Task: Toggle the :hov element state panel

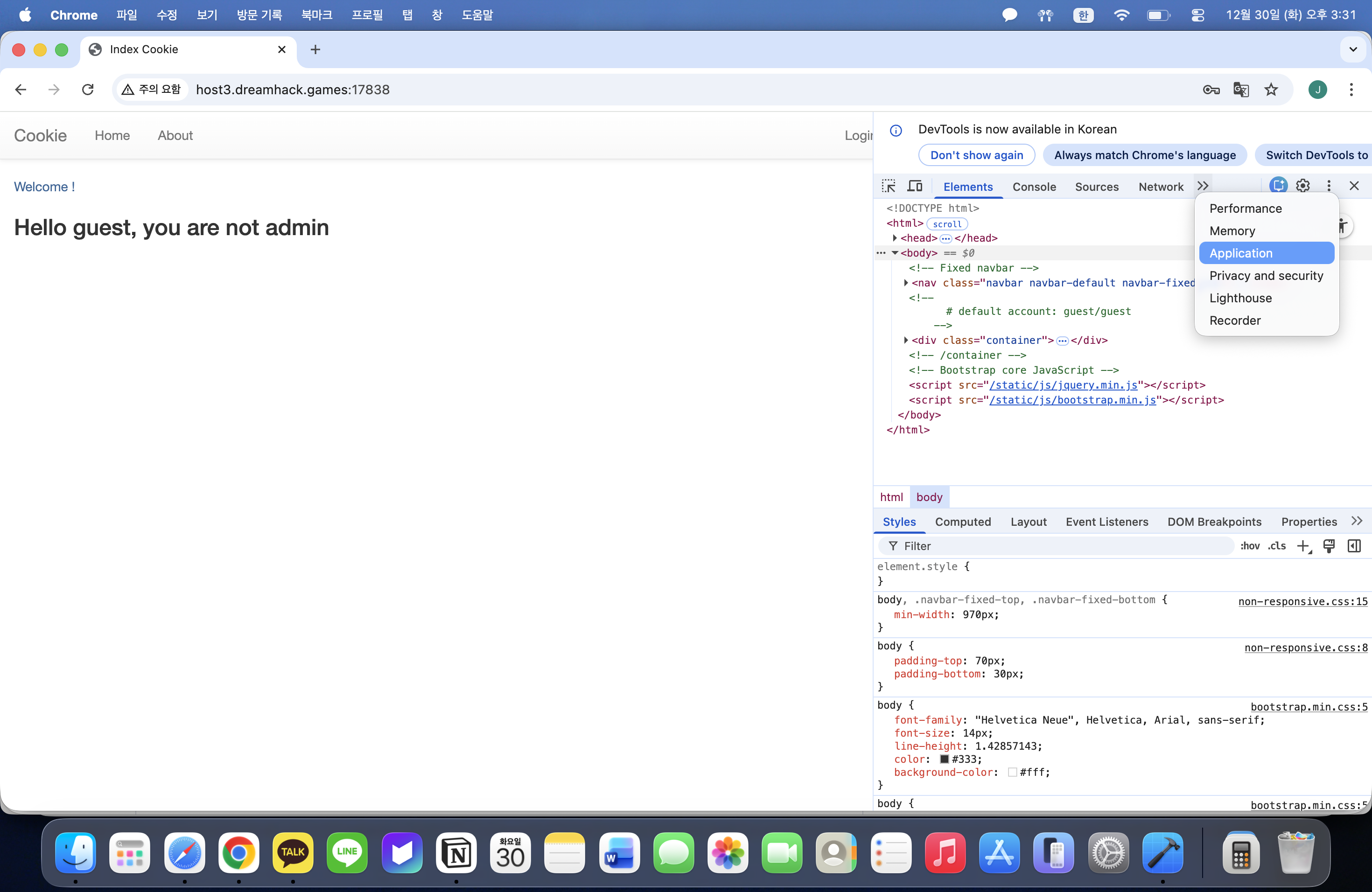Action: [x=1250, y=546]
